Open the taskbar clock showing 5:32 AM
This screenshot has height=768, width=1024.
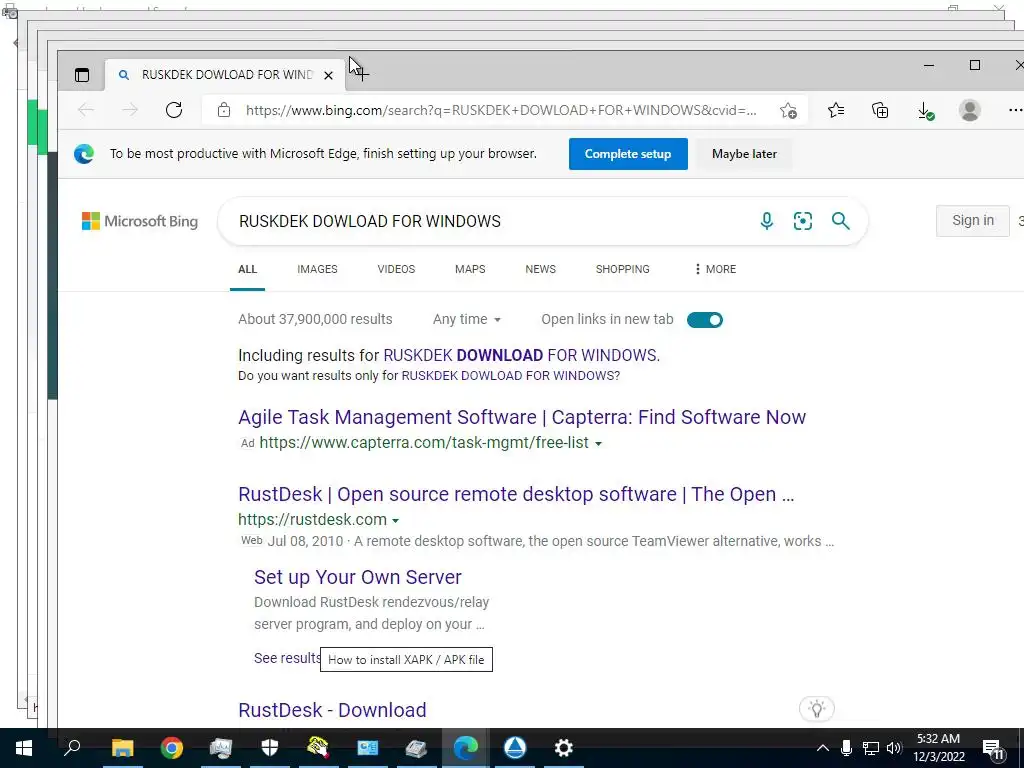[x=939, y=748]
